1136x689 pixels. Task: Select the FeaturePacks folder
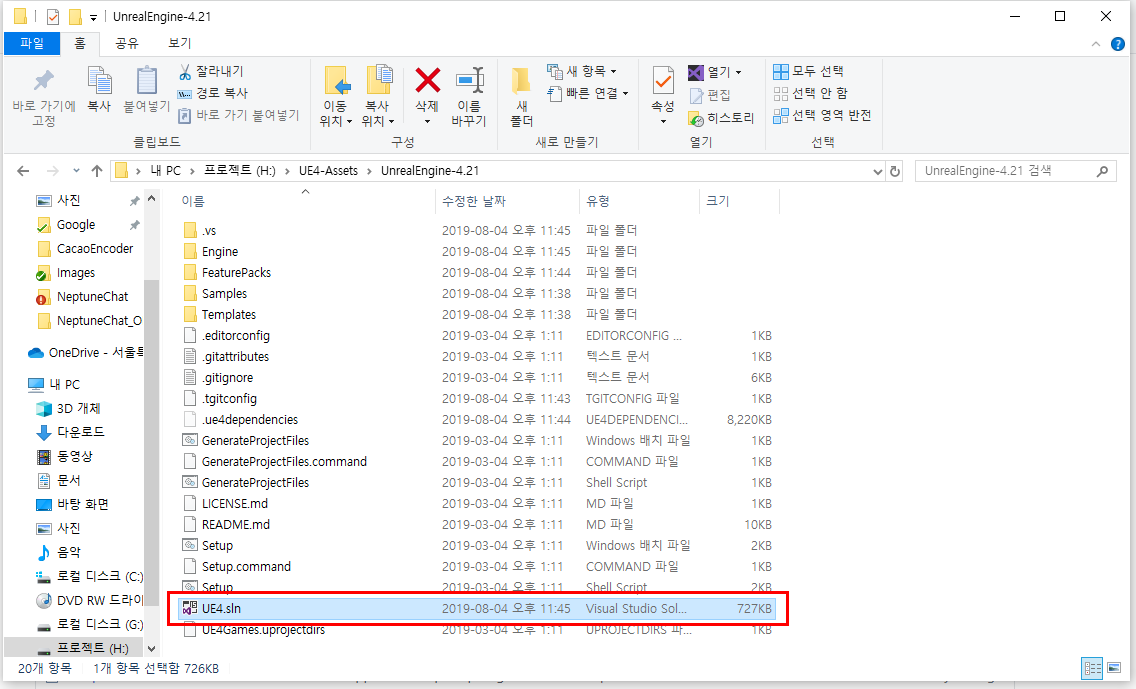click(x=227, y=272)
